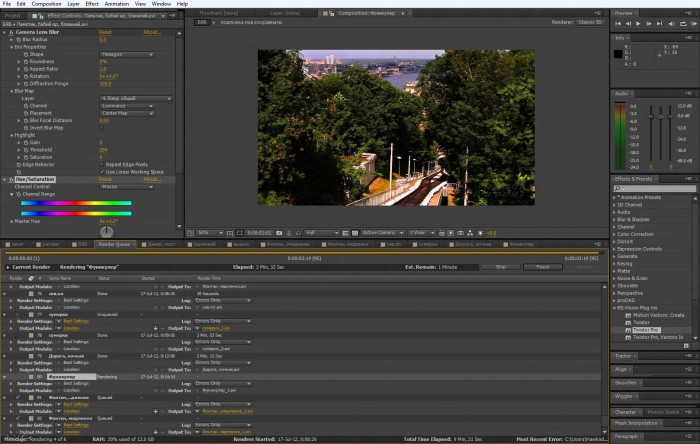
Task: Toggle the Diffraction Fringe stopwatch
Action: (x=26, y=84)
